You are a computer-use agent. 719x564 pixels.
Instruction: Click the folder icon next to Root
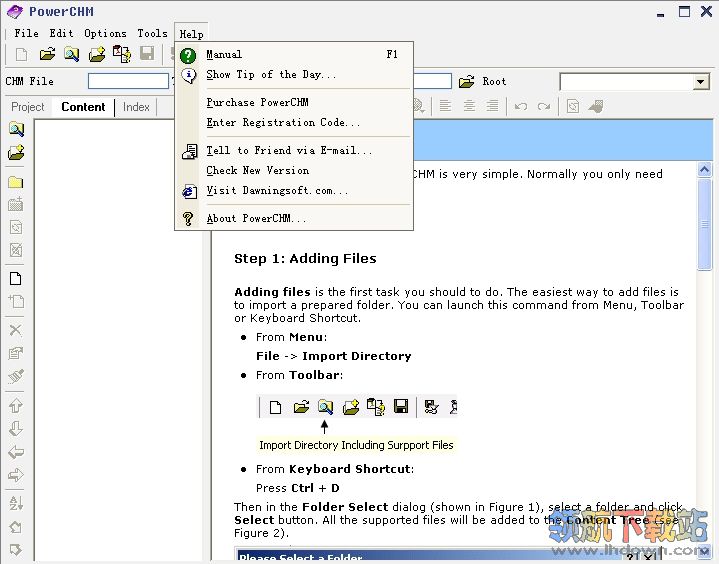coord(466,82)
